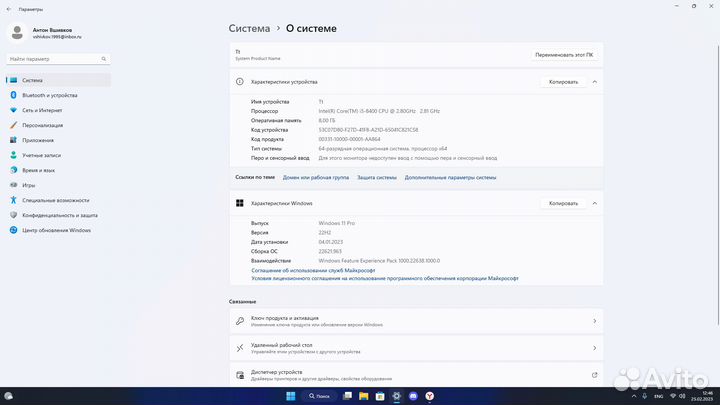Viewport: 720px width, 405px height.
Task: Click the user account avatar
Action: [x=17, y=33]
